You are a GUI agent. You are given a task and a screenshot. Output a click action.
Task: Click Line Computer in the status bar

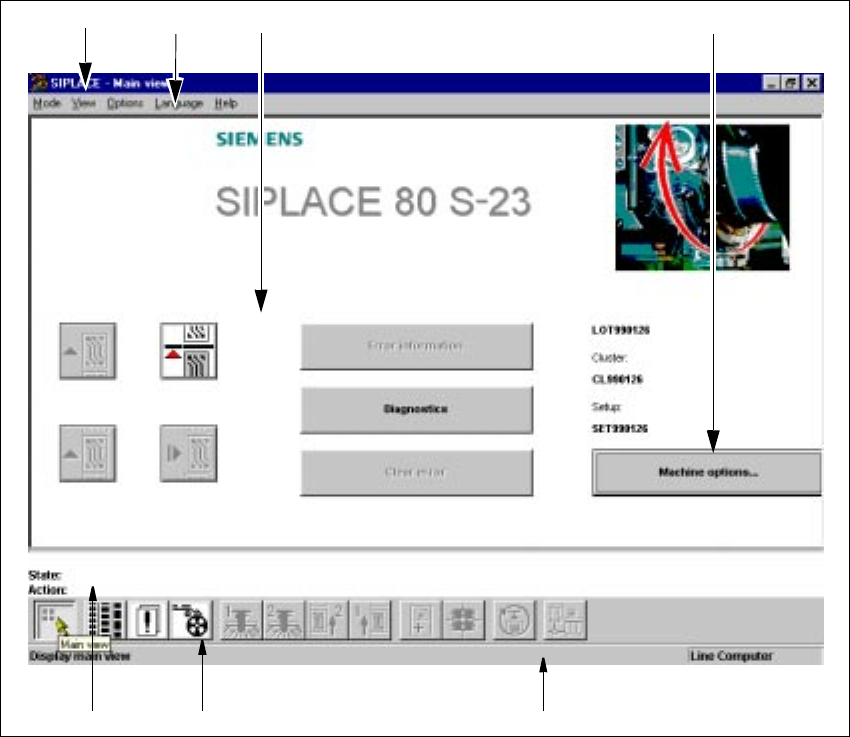pyautogui.click(x=731, y=656)
